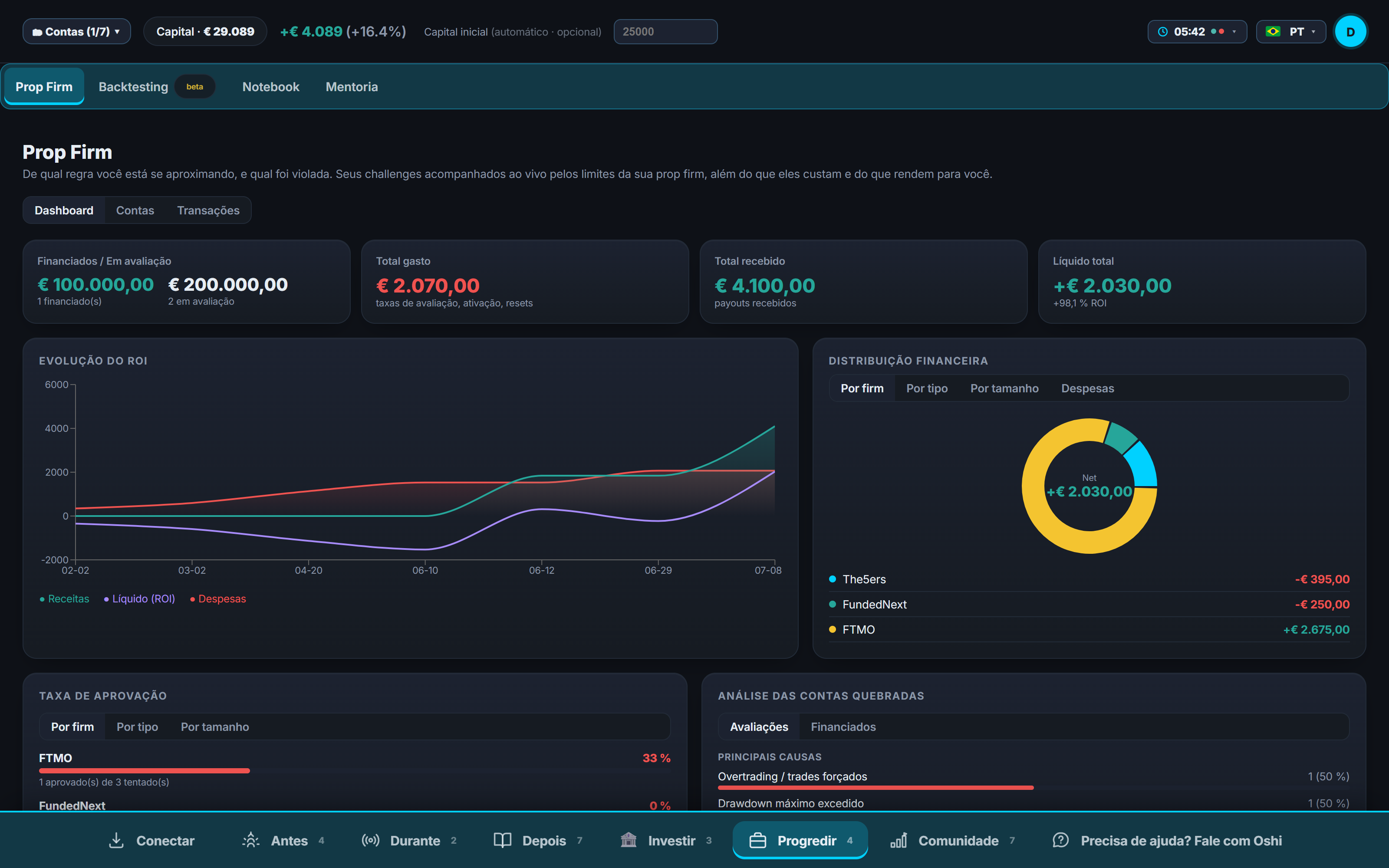Click the Capital € 29.089 pill

[x=205, y=32]
